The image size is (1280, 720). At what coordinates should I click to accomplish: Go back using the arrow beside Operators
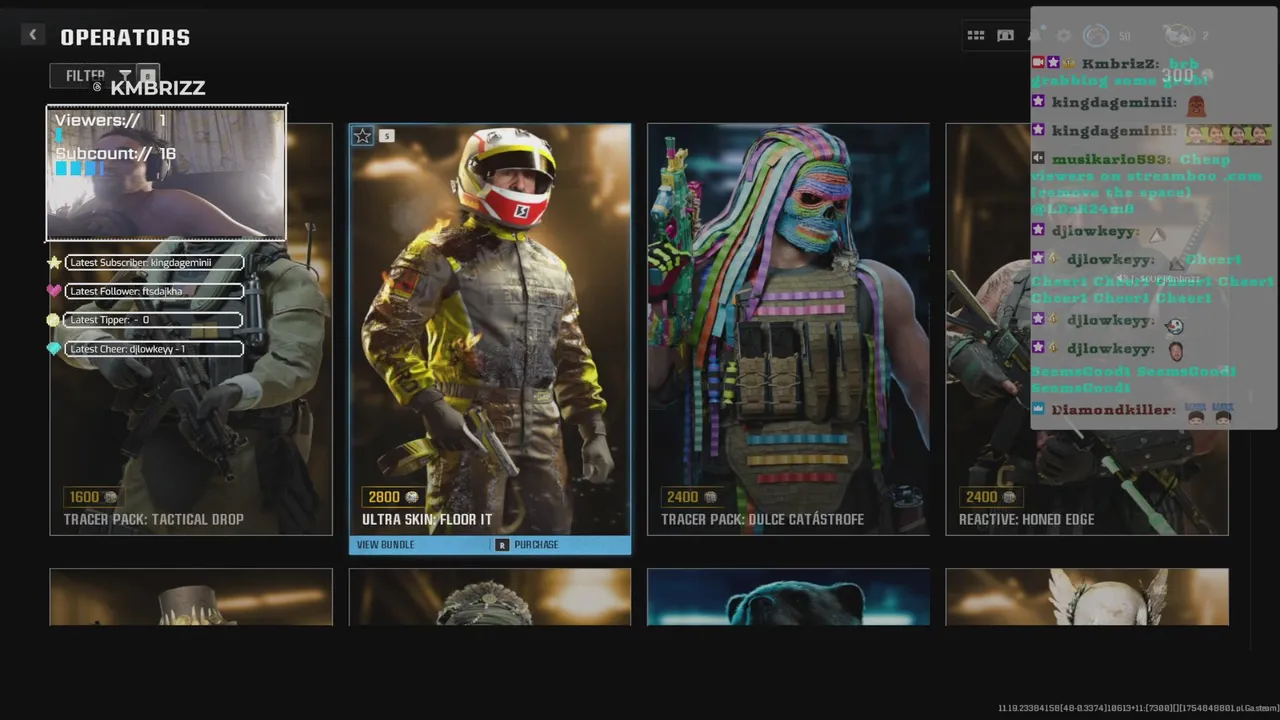32,35
